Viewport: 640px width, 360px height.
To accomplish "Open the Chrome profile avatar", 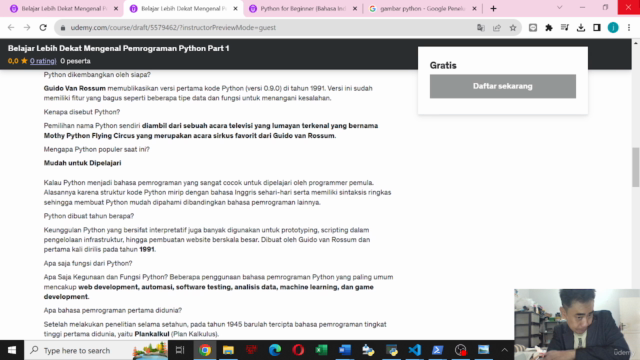I will pyautogui.click(x=613, y=28).
